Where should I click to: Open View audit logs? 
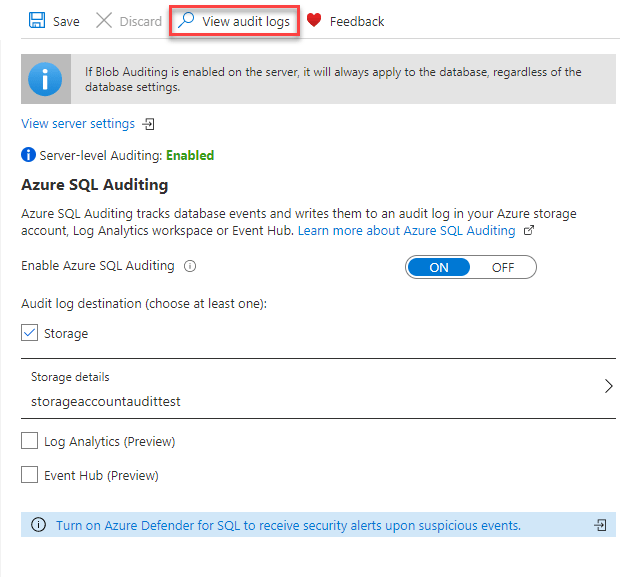click(x=234, y=21)
